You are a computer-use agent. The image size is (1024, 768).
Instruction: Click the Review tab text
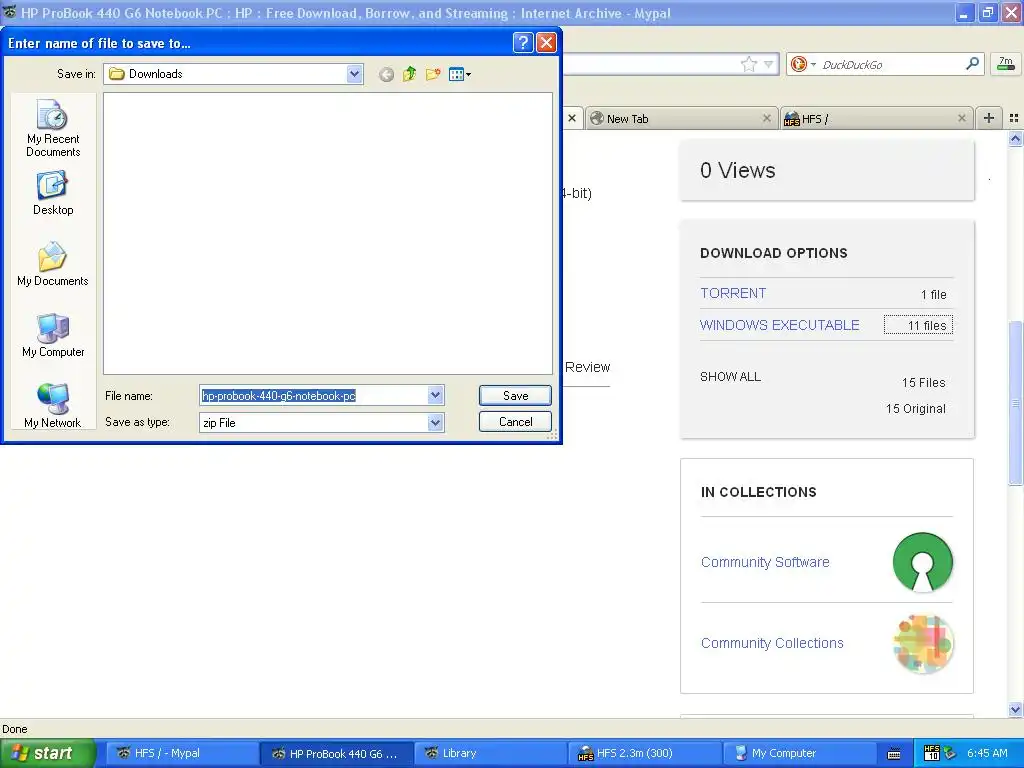[x=587, y=367]
